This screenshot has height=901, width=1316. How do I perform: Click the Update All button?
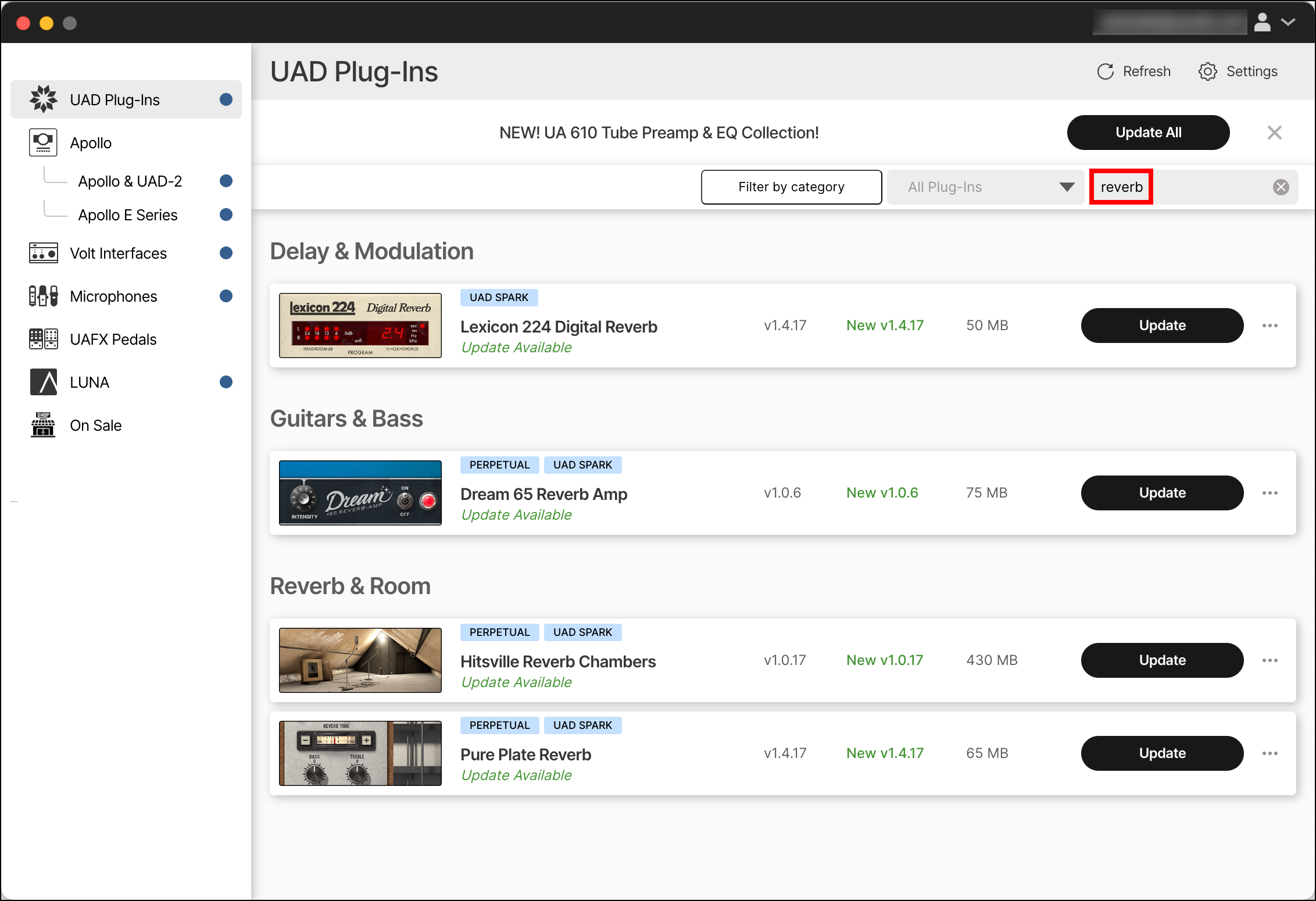(x=1148, y=133)
